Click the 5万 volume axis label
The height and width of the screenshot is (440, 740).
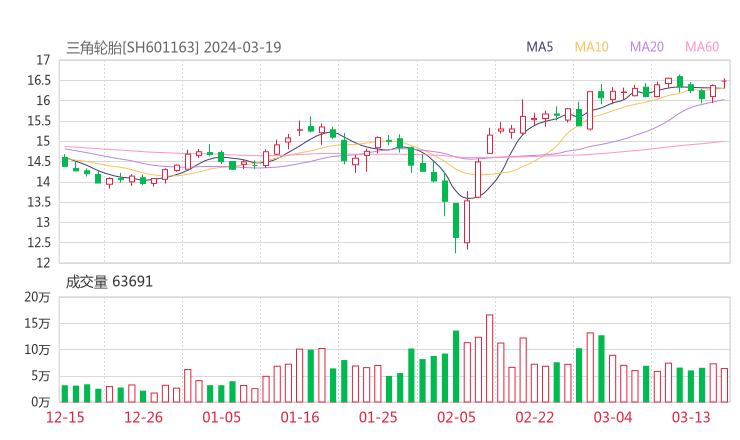coord(41,376)
